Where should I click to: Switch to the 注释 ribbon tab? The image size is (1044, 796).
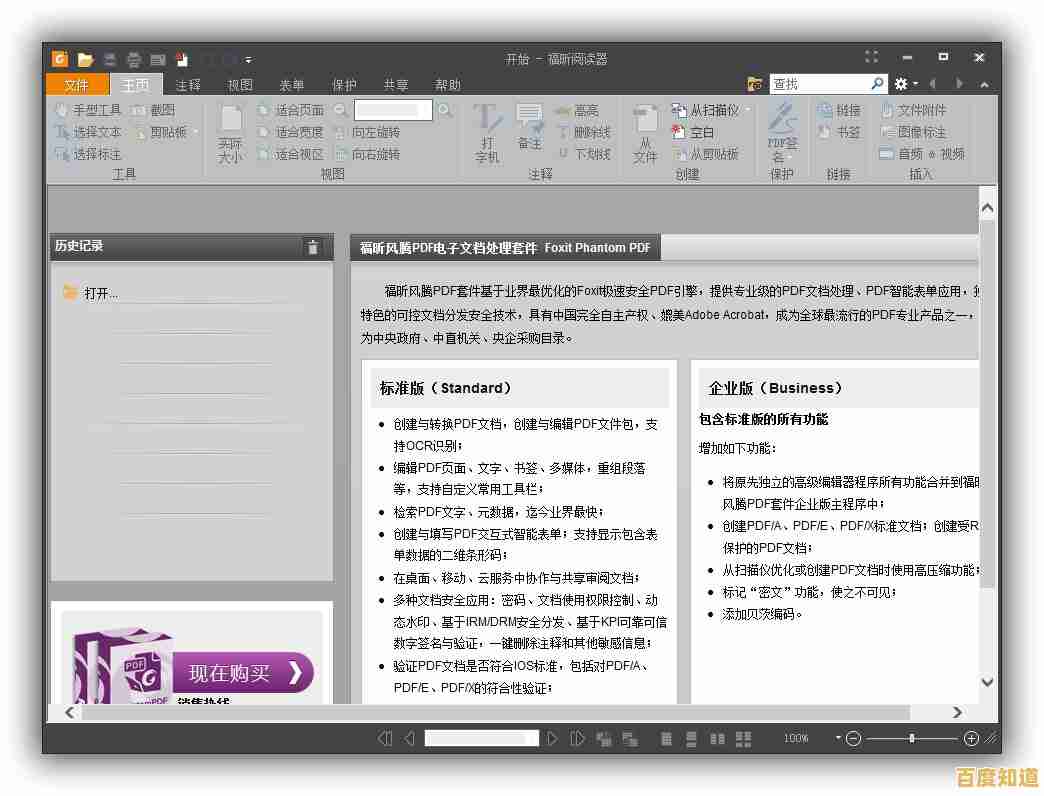tap(188, 84)
